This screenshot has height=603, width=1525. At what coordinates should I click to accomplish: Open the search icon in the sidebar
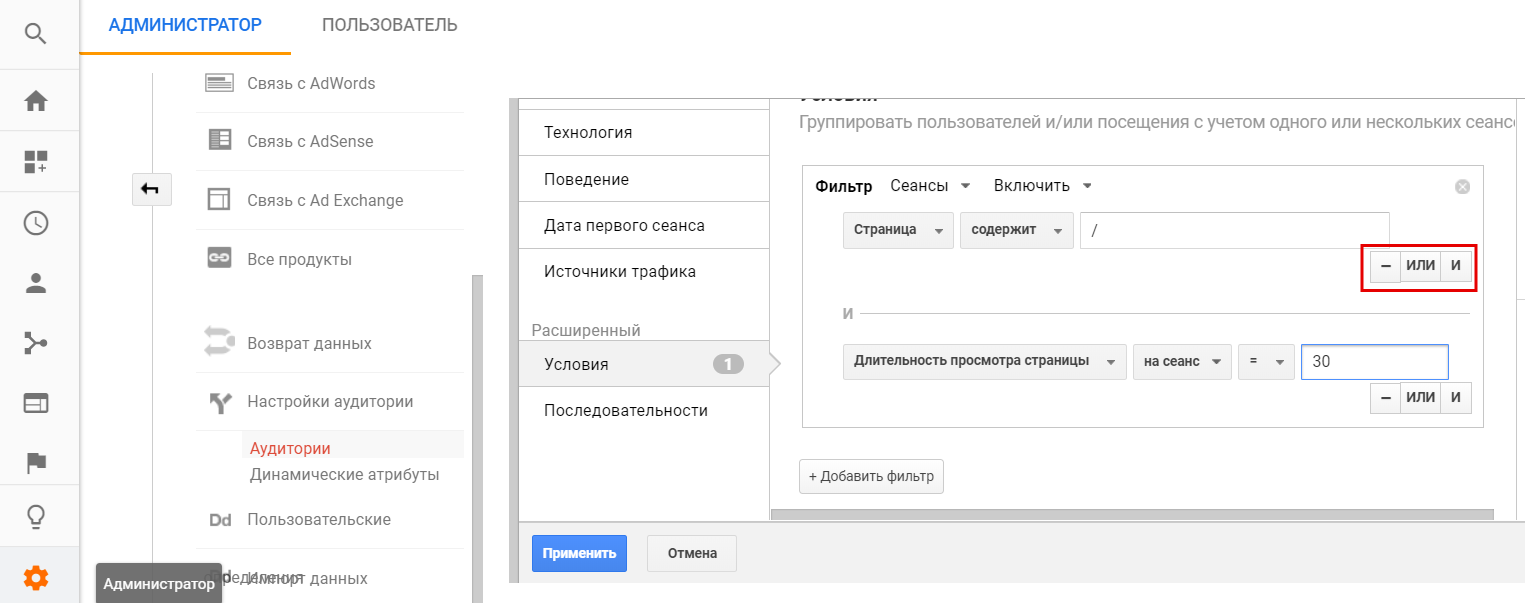pos(36,34)
